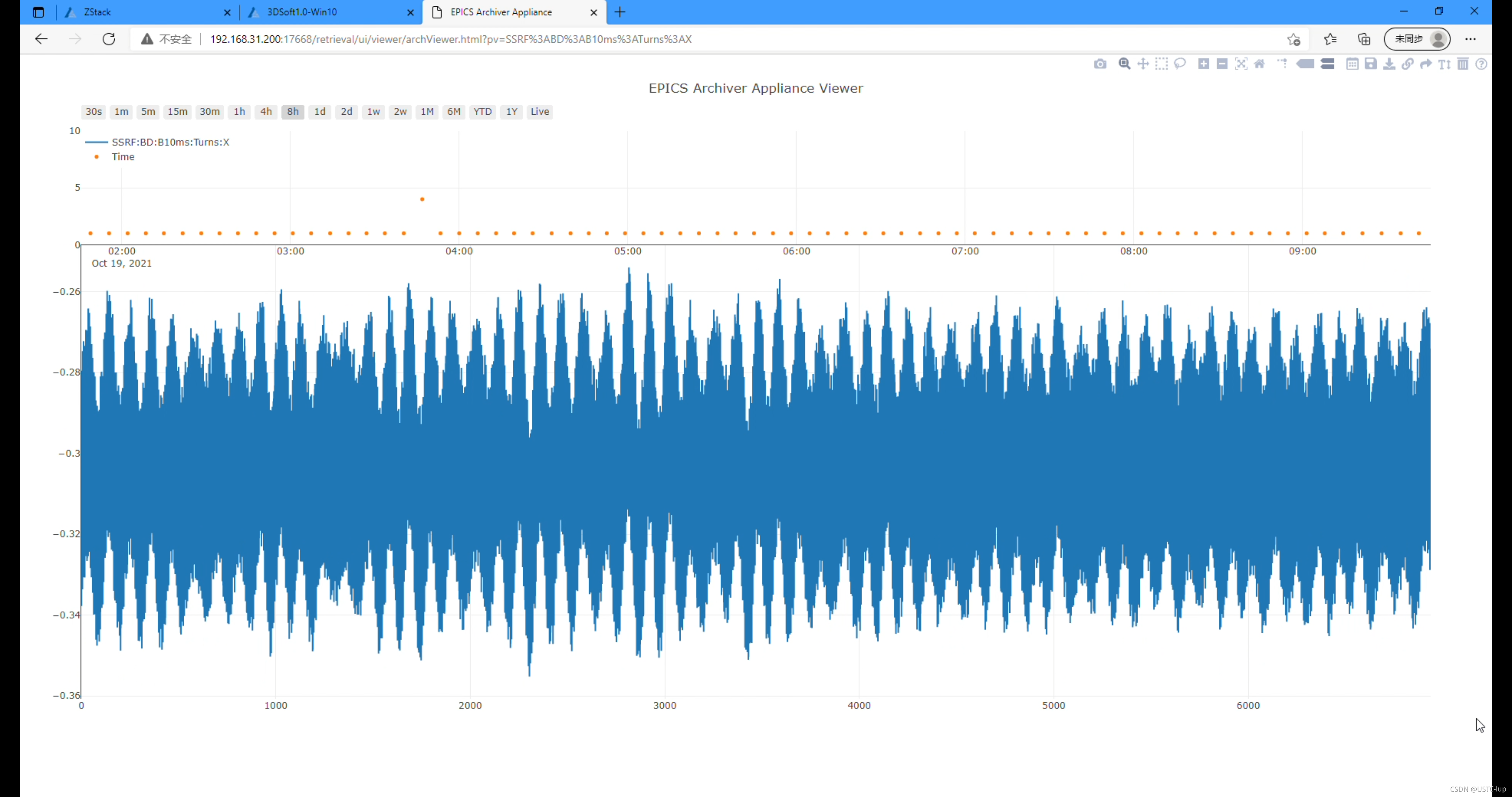Screen dimensions: 1512x797
Task: Activate the Lasso Select tool
Action: point(1180,64)
